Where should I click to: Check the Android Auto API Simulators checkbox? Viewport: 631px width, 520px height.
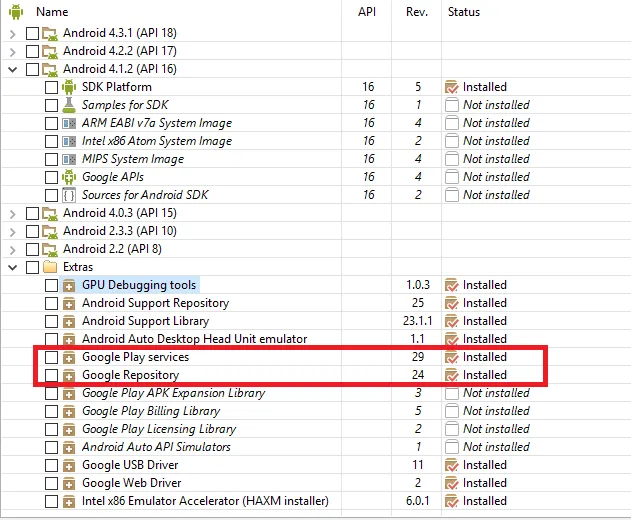coord(51,447)
